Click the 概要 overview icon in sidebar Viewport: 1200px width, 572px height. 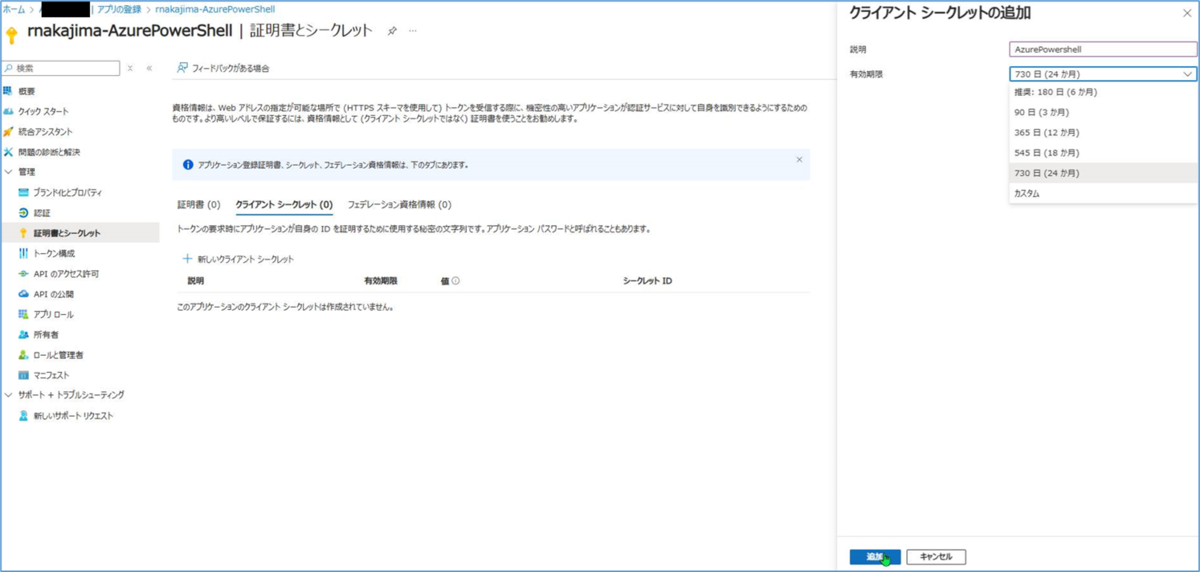click(8, 91)
